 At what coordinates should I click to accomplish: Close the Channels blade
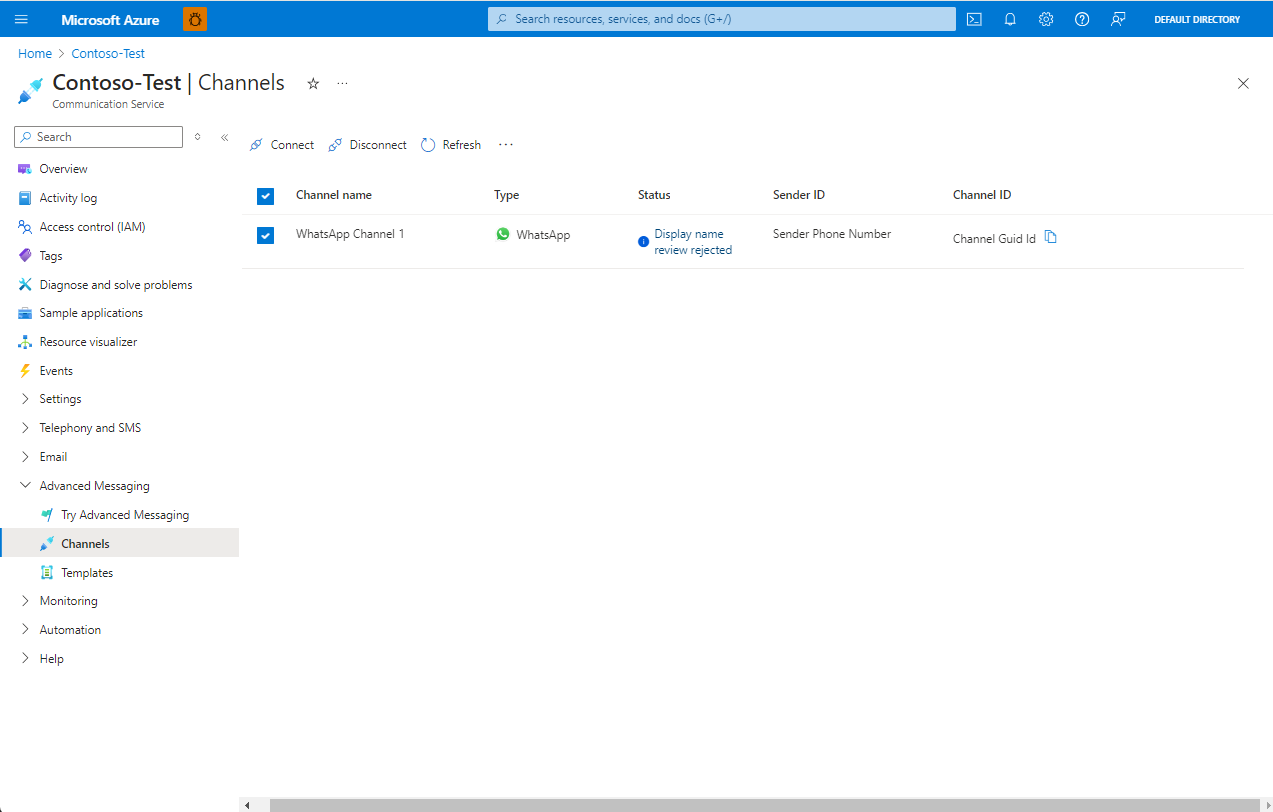pos(1243,84)
